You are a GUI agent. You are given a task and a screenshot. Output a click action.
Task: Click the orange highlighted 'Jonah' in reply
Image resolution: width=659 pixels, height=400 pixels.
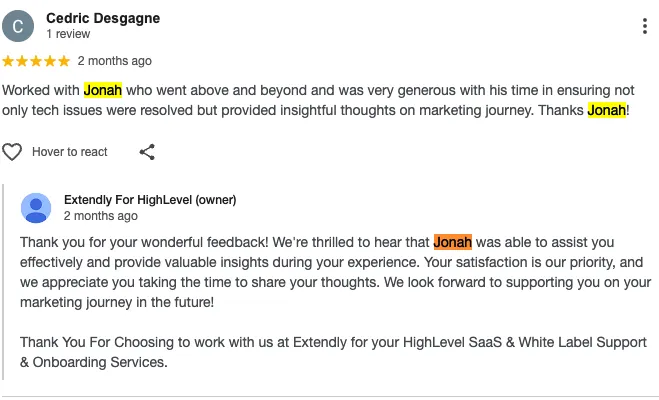point(453,242)
